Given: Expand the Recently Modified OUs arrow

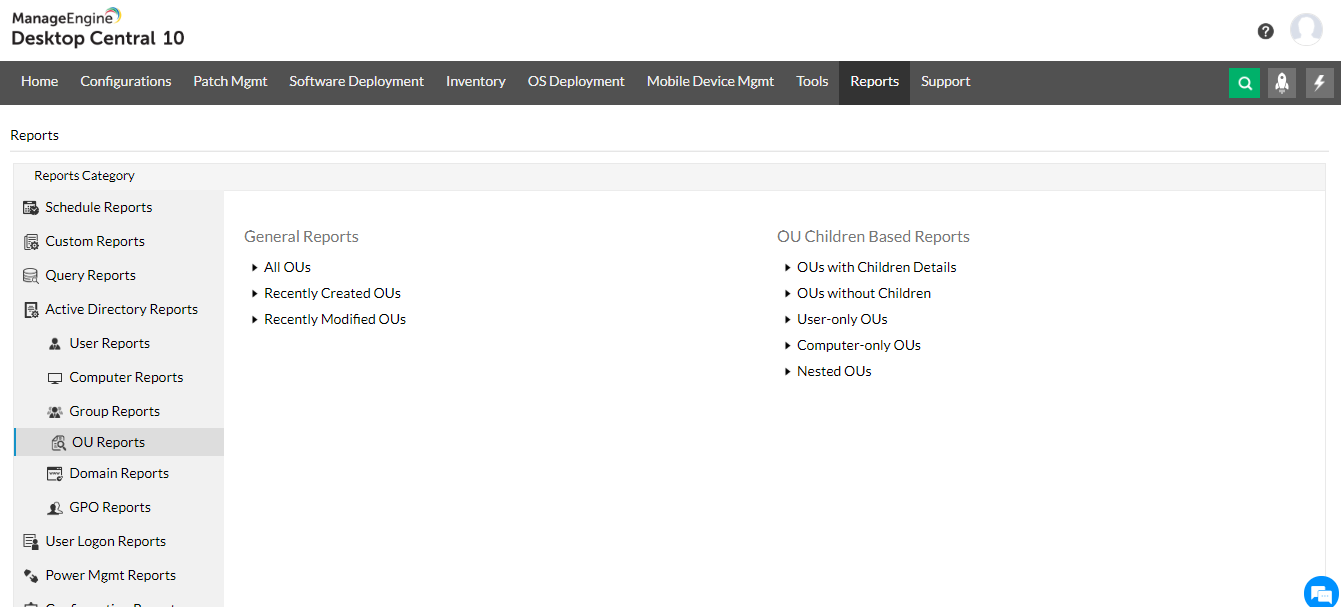Looking at the screenshot, I should 255,320.
